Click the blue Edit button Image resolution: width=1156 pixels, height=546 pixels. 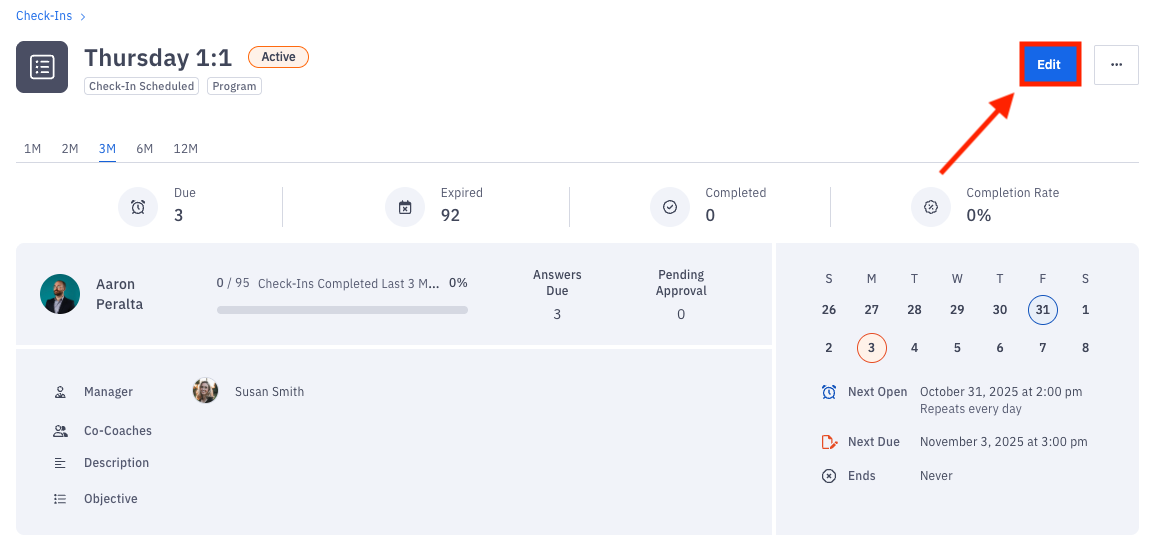coord(1049,65)
